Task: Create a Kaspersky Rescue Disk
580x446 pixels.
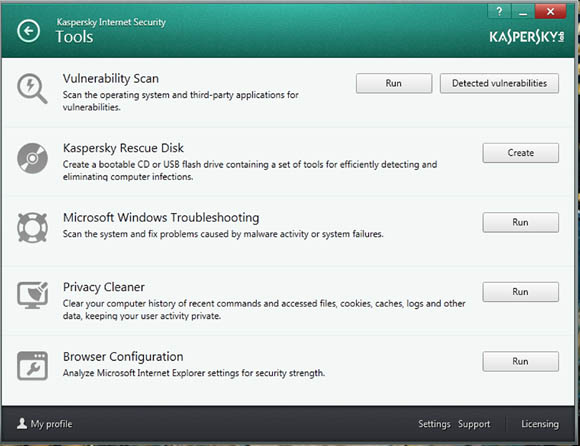Action: click(x=520, y=153)
